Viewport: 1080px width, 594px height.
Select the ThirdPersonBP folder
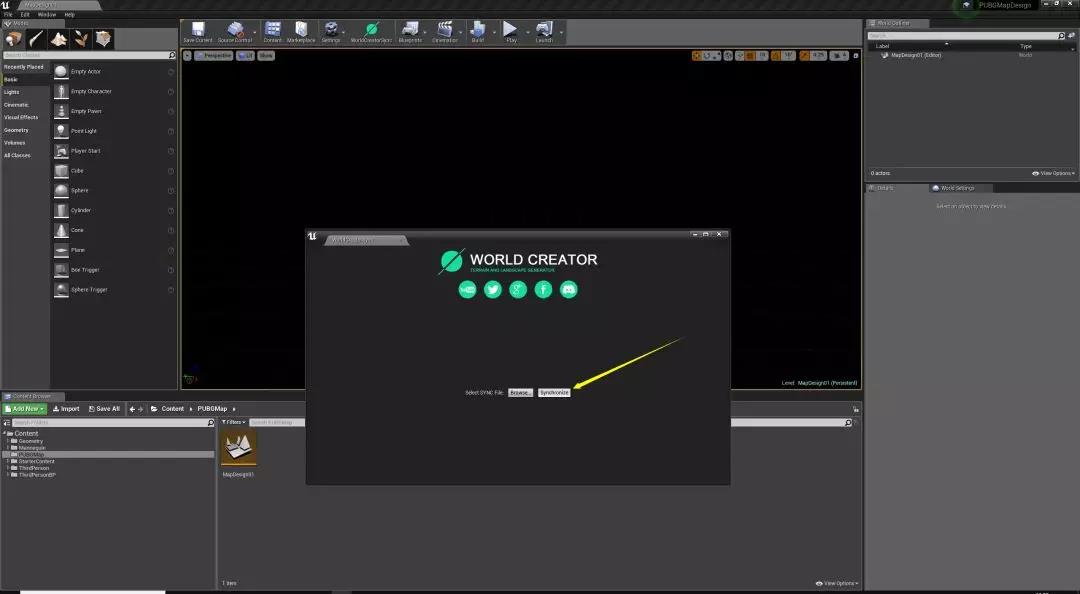[x=37, y=475]
